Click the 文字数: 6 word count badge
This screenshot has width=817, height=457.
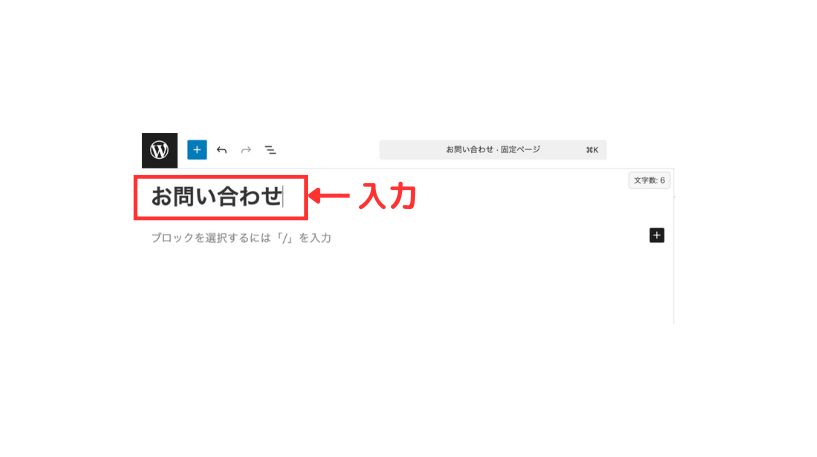point(649,180)
